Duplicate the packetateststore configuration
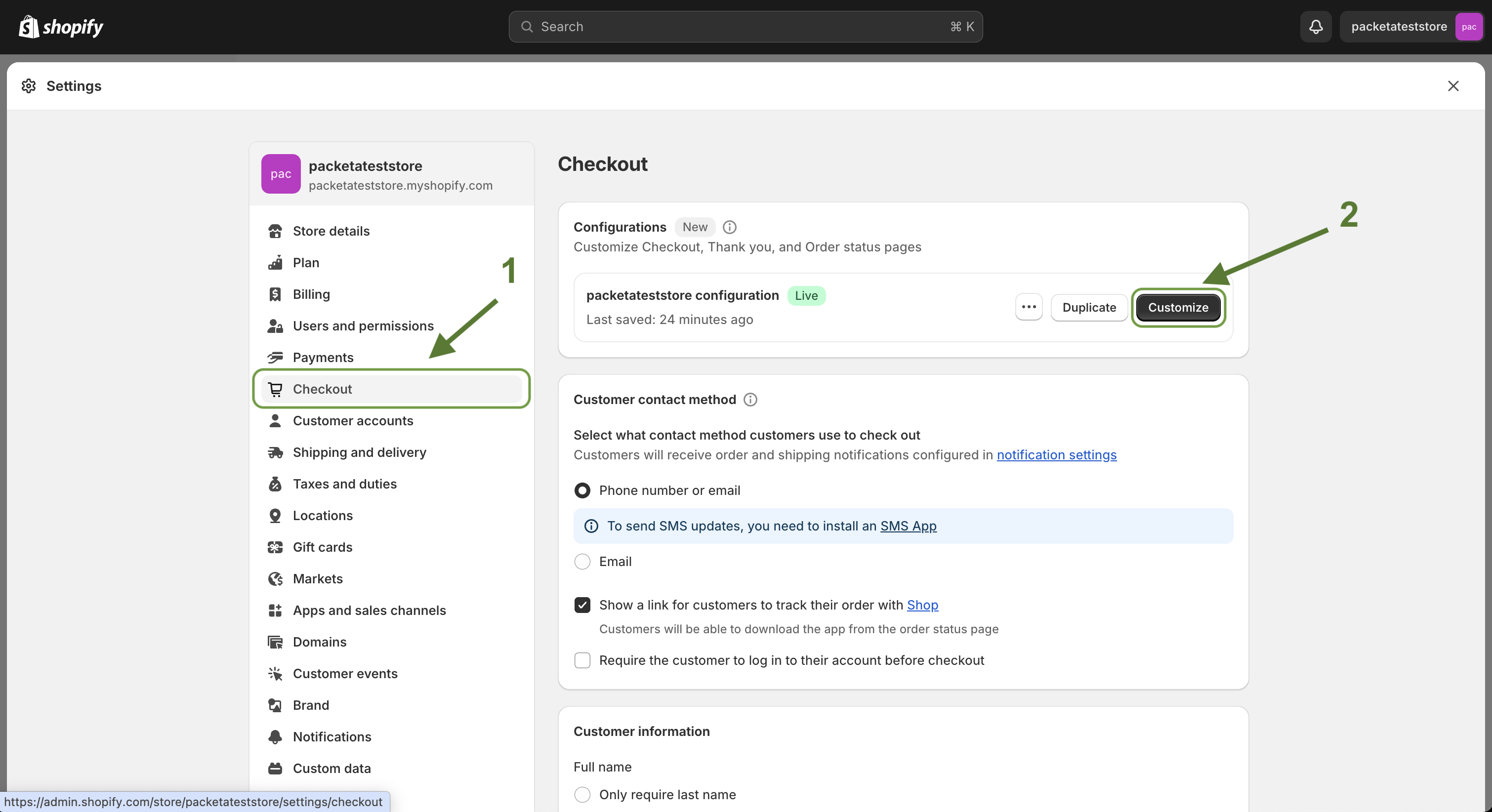Viewport: 1492px width, 812px height. (x=1089, y=307)
